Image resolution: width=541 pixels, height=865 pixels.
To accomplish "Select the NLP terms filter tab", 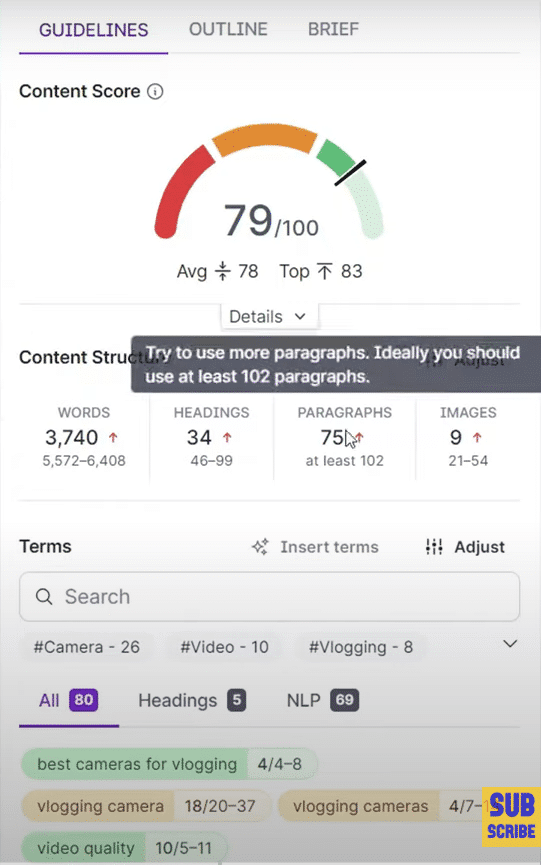I will [323, 701].
